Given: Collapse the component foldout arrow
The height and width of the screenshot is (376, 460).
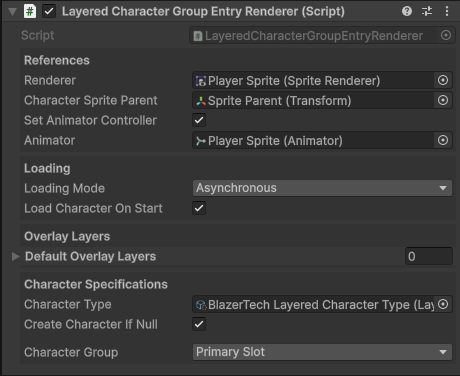Looking at the screenshot, I should coord(13,12).
